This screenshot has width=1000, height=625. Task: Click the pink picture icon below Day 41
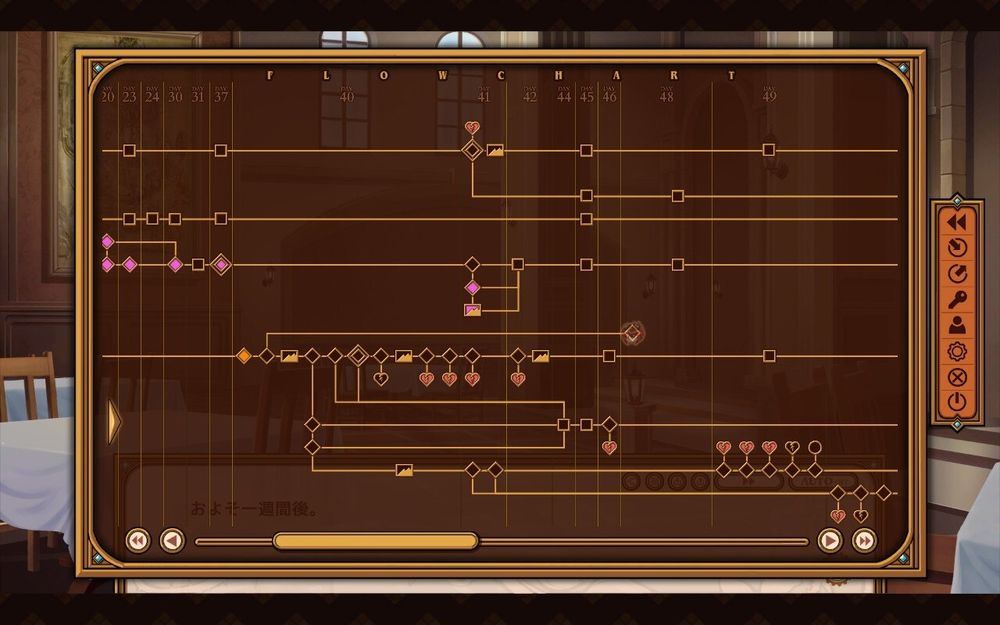pyautogui.click(x=472, y=311)
